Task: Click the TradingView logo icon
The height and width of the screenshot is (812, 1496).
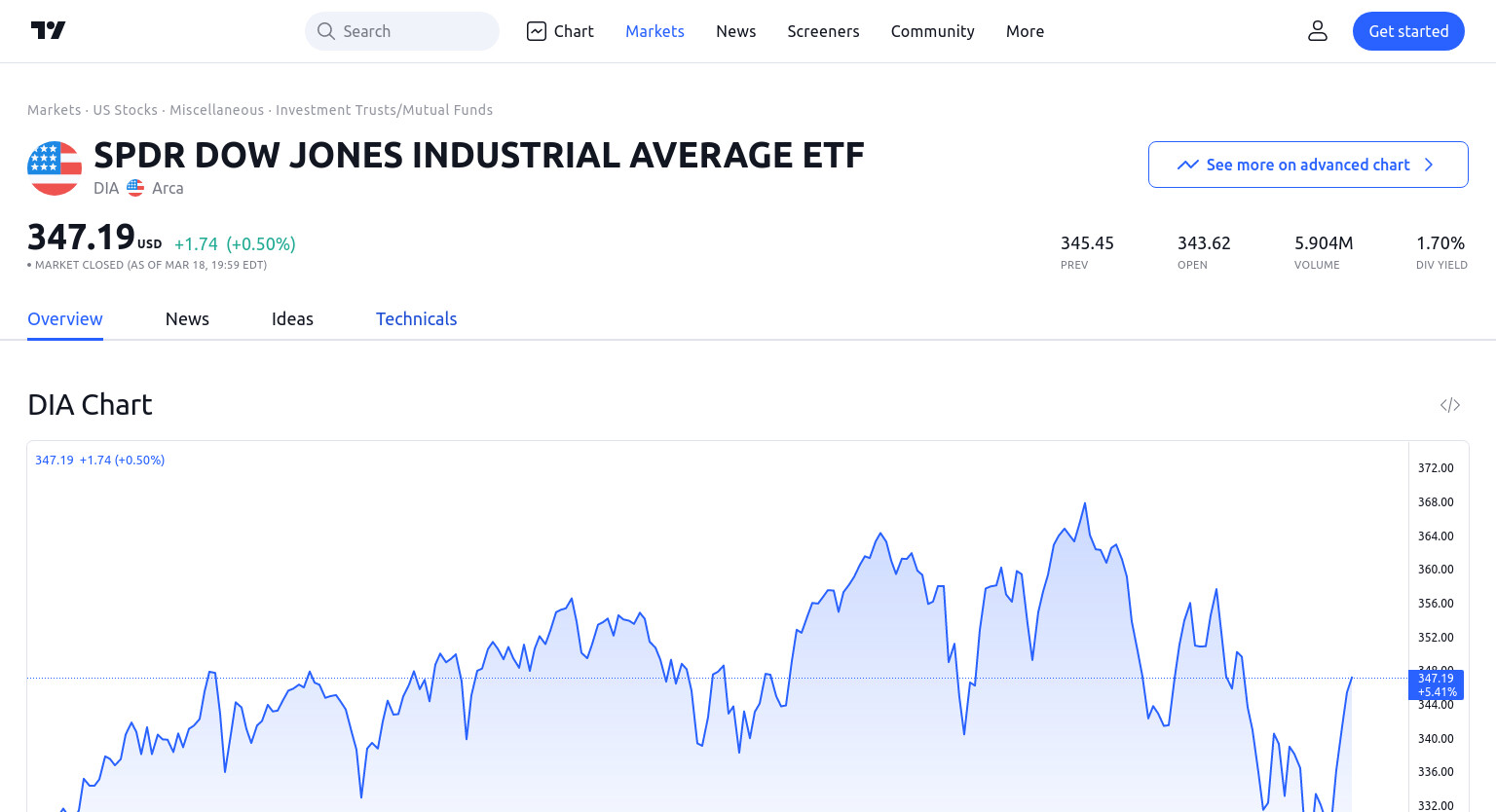Action: point(48,30)
